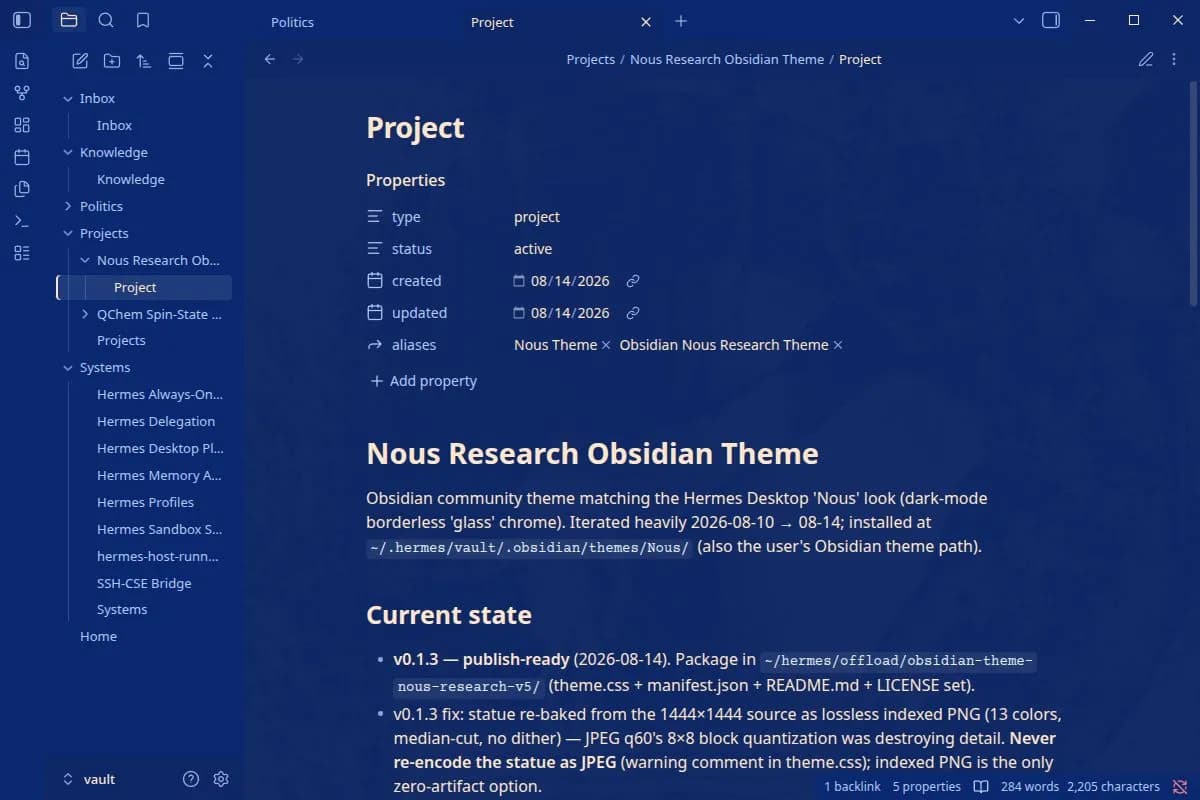Close the Project tab
Image resolution: width=1200 pixels, height=800 pixels.
point(646,22)
